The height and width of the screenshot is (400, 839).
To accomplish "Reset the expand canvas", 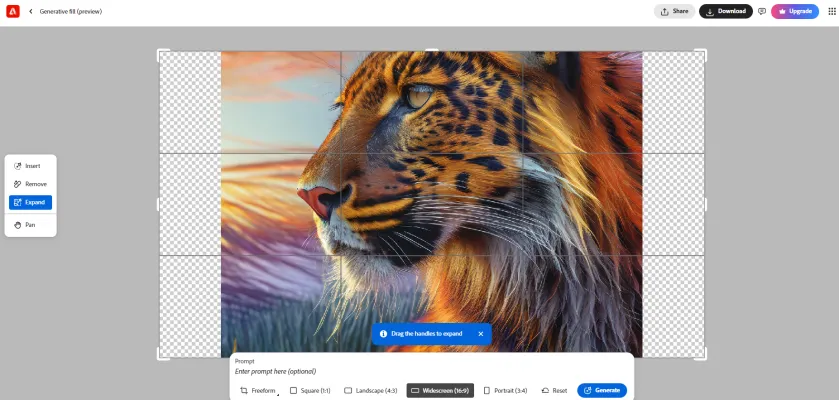I will point(554,390).
